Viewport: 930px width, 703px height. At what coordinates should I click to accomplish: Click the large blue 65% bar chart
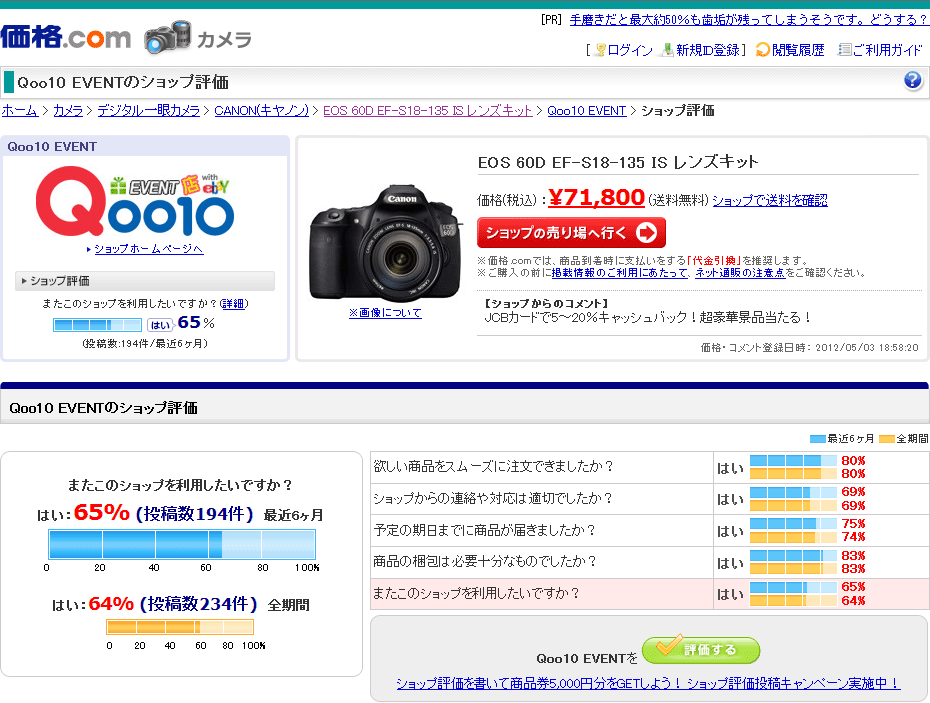181,544
